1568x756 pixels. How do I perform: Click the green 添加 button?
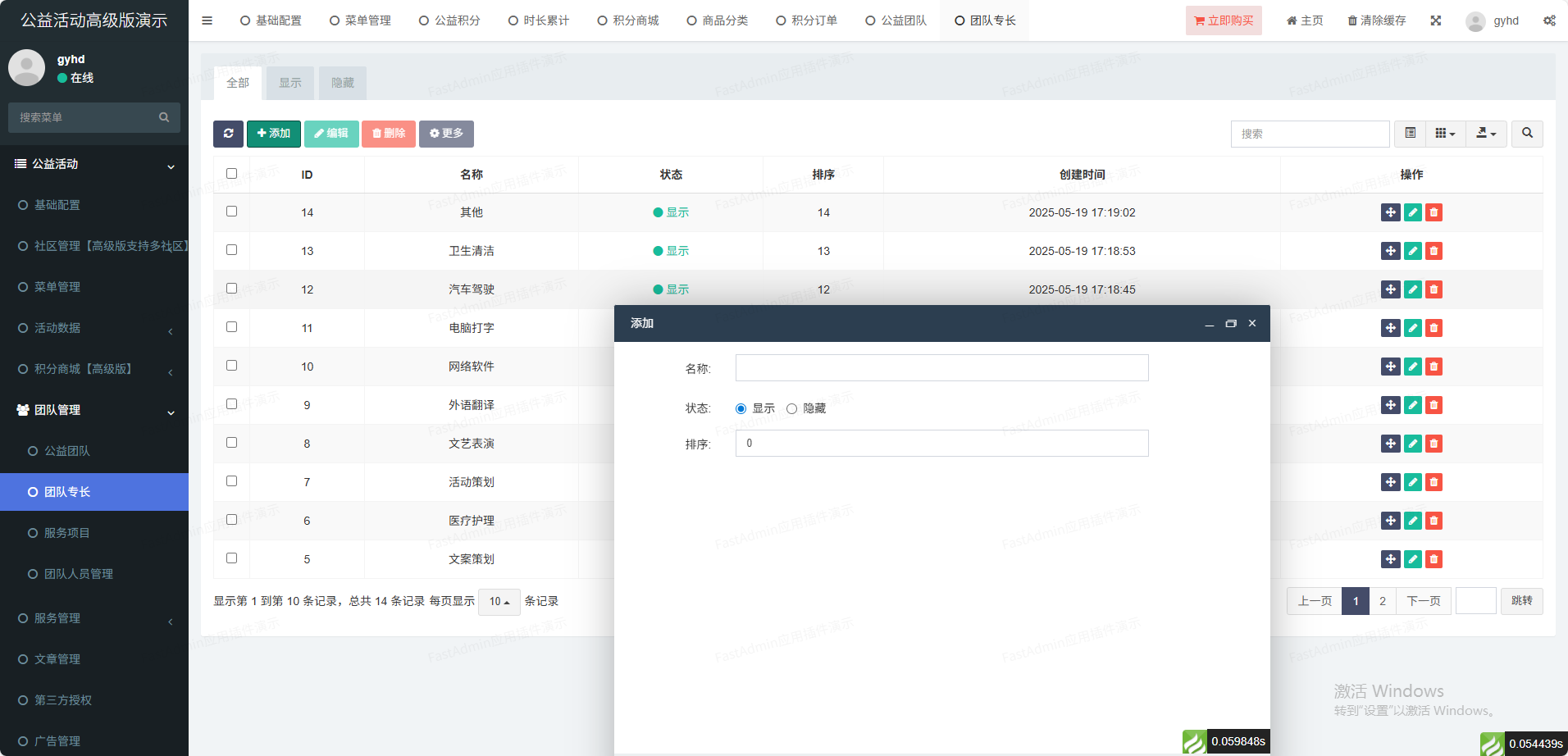273,134
